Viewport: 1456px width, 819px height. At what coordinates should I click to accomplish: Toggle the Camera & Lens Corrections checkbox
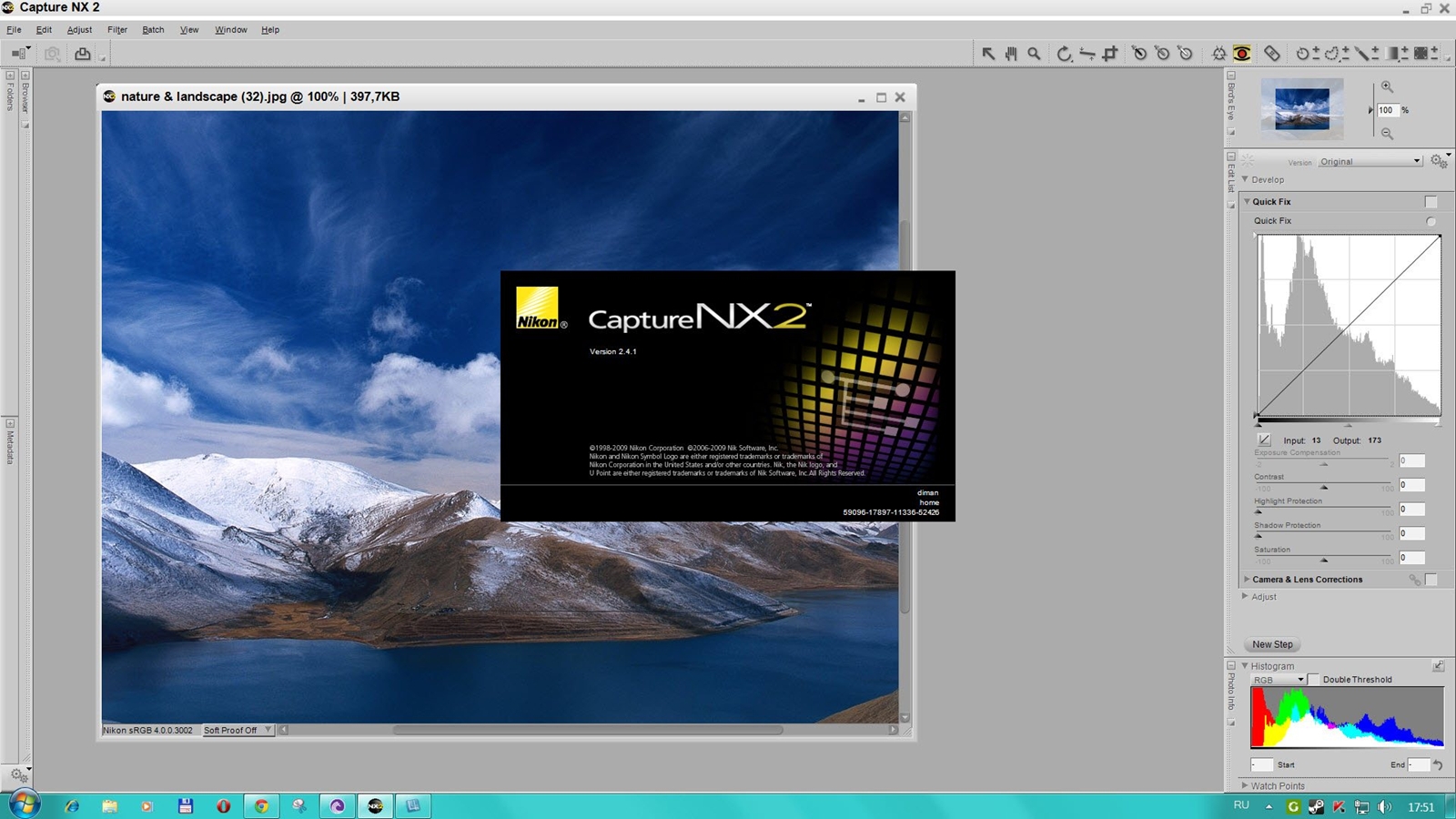1431,580
